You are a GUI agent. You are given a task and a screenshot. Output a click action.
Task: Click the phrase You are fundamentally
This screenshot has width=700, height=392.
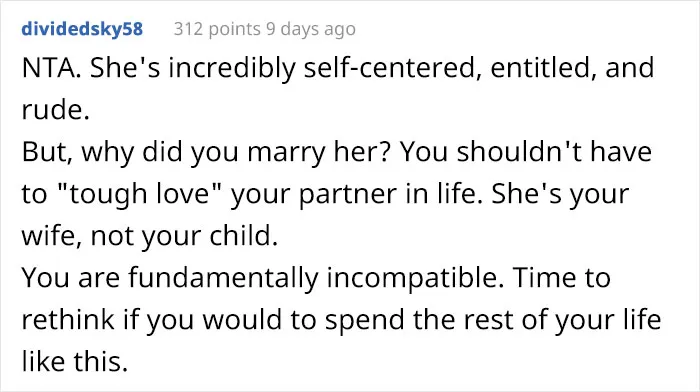tap(170, 278)
